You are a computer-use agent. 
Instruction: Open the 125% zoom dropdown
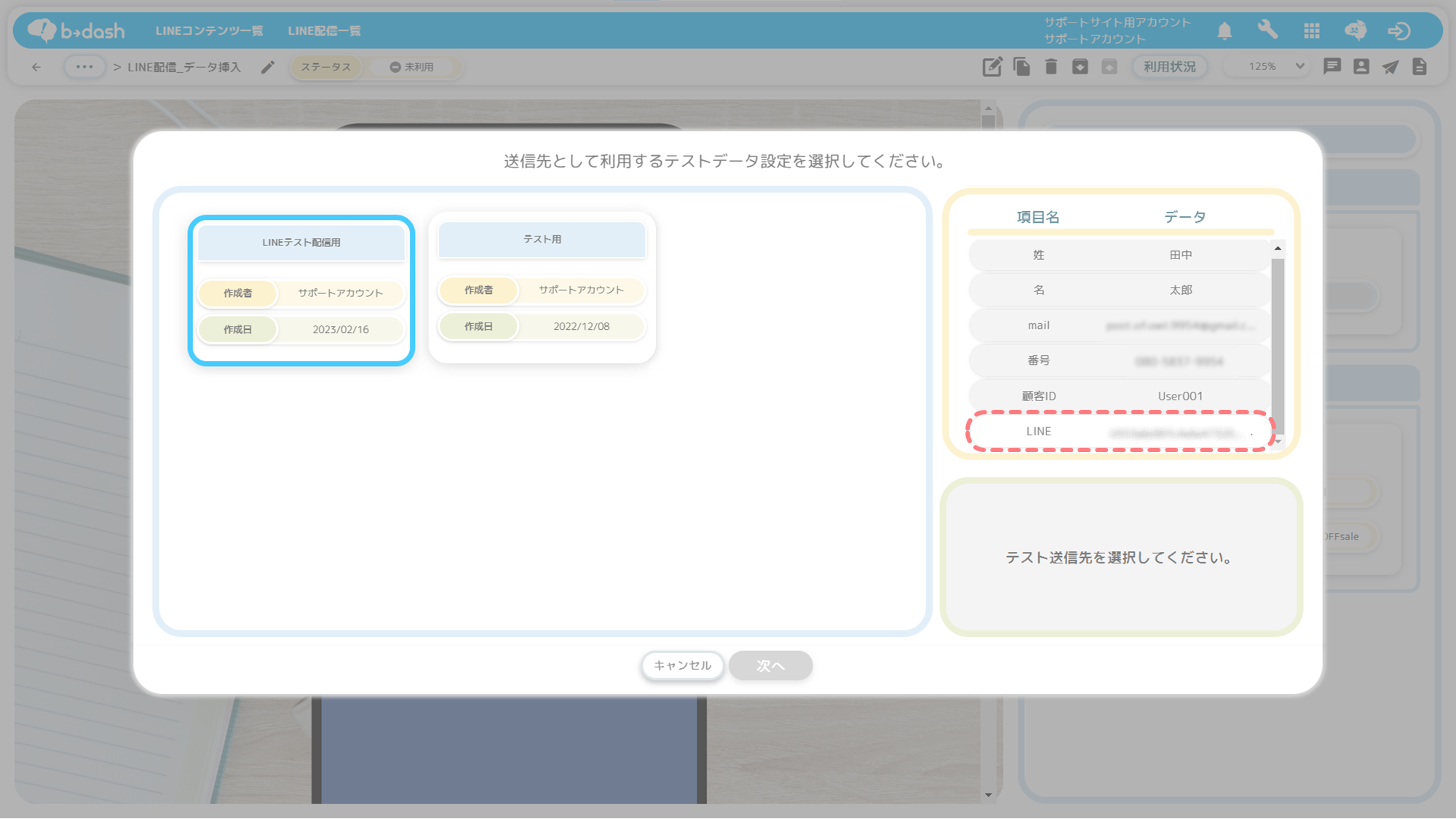(x=1275, y=66)
